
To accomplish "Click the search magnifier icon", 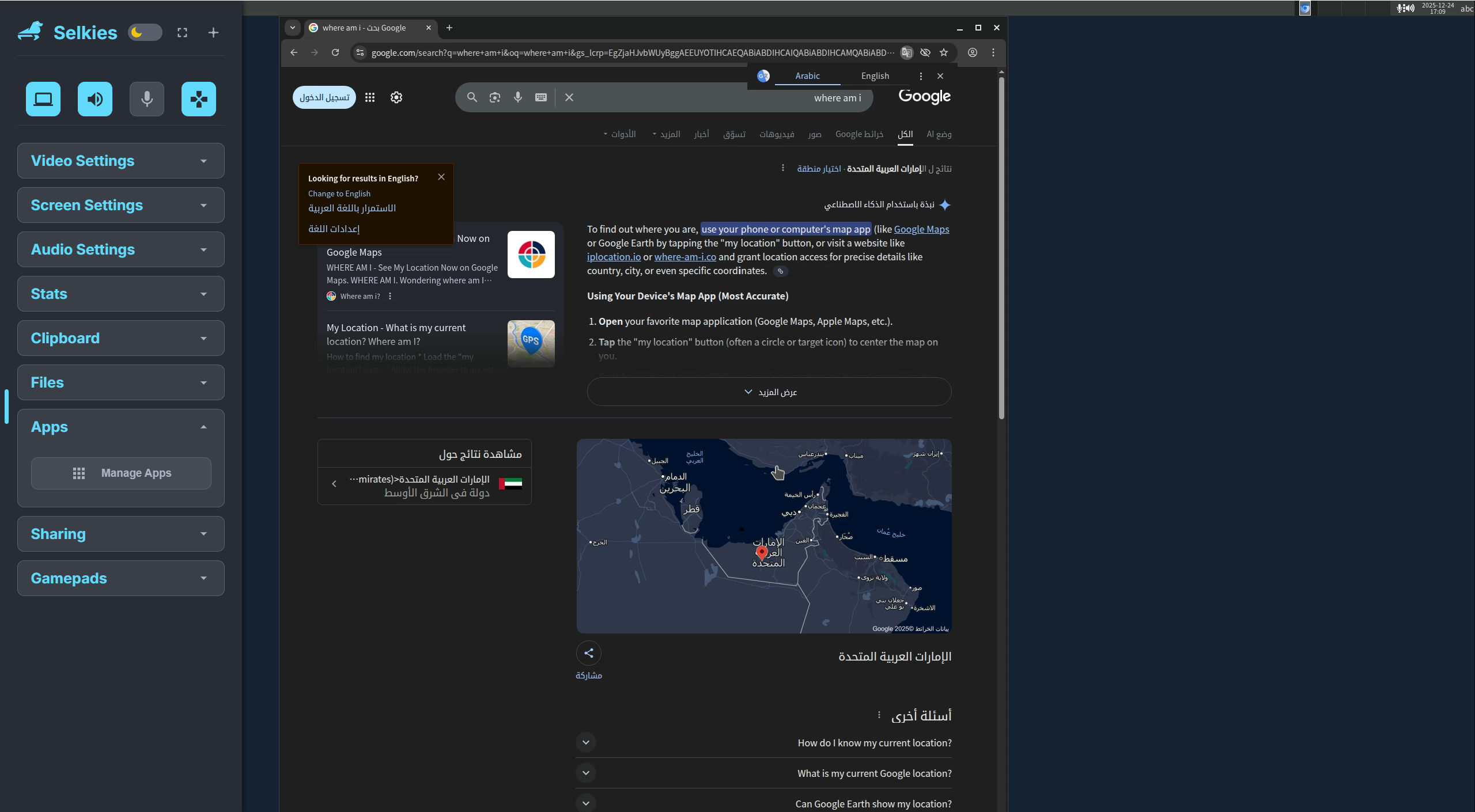I will click(472, 97).
